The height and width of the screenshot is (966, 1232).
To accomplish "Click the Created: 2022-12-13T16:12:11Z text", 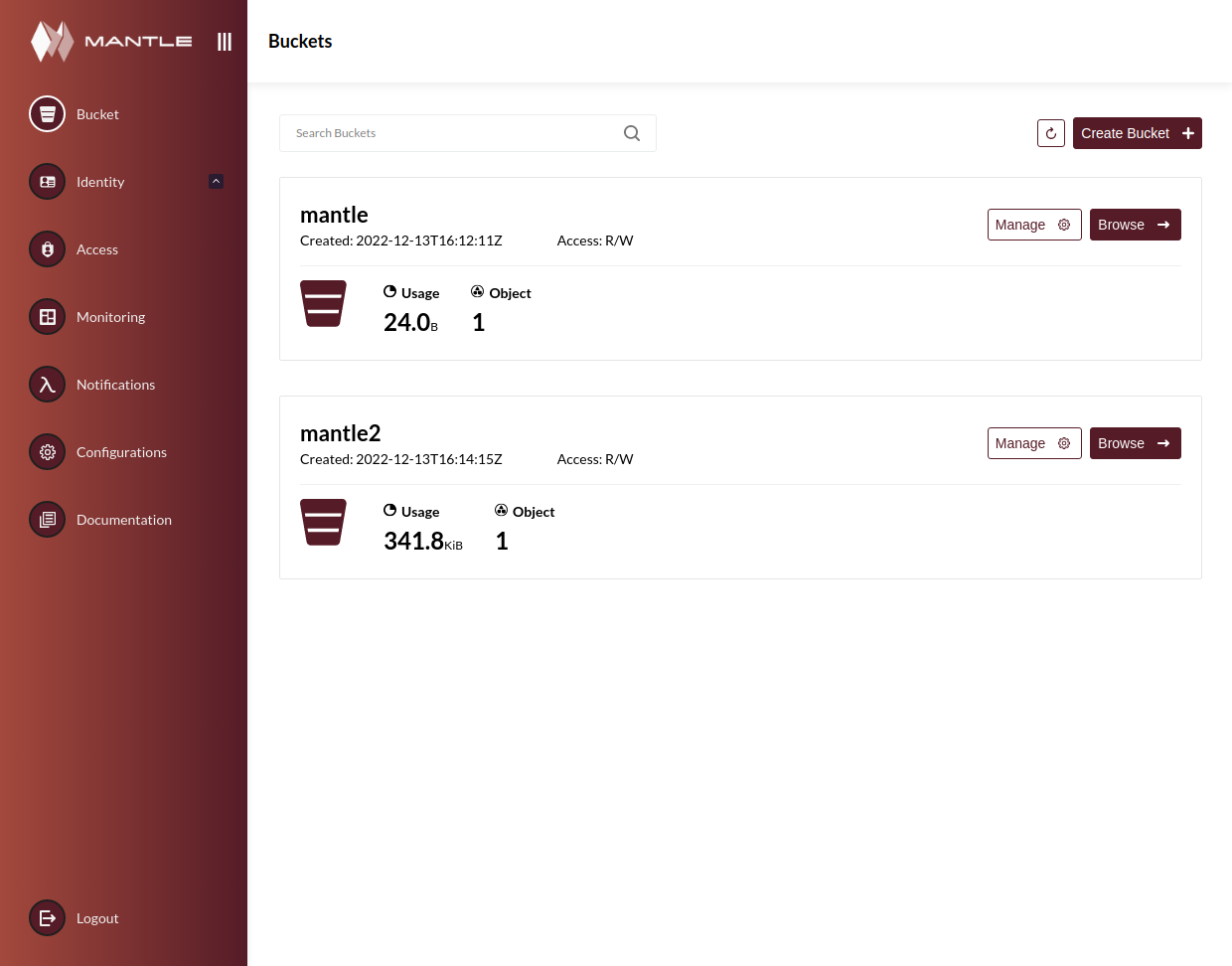I will [x=401, y=241].
